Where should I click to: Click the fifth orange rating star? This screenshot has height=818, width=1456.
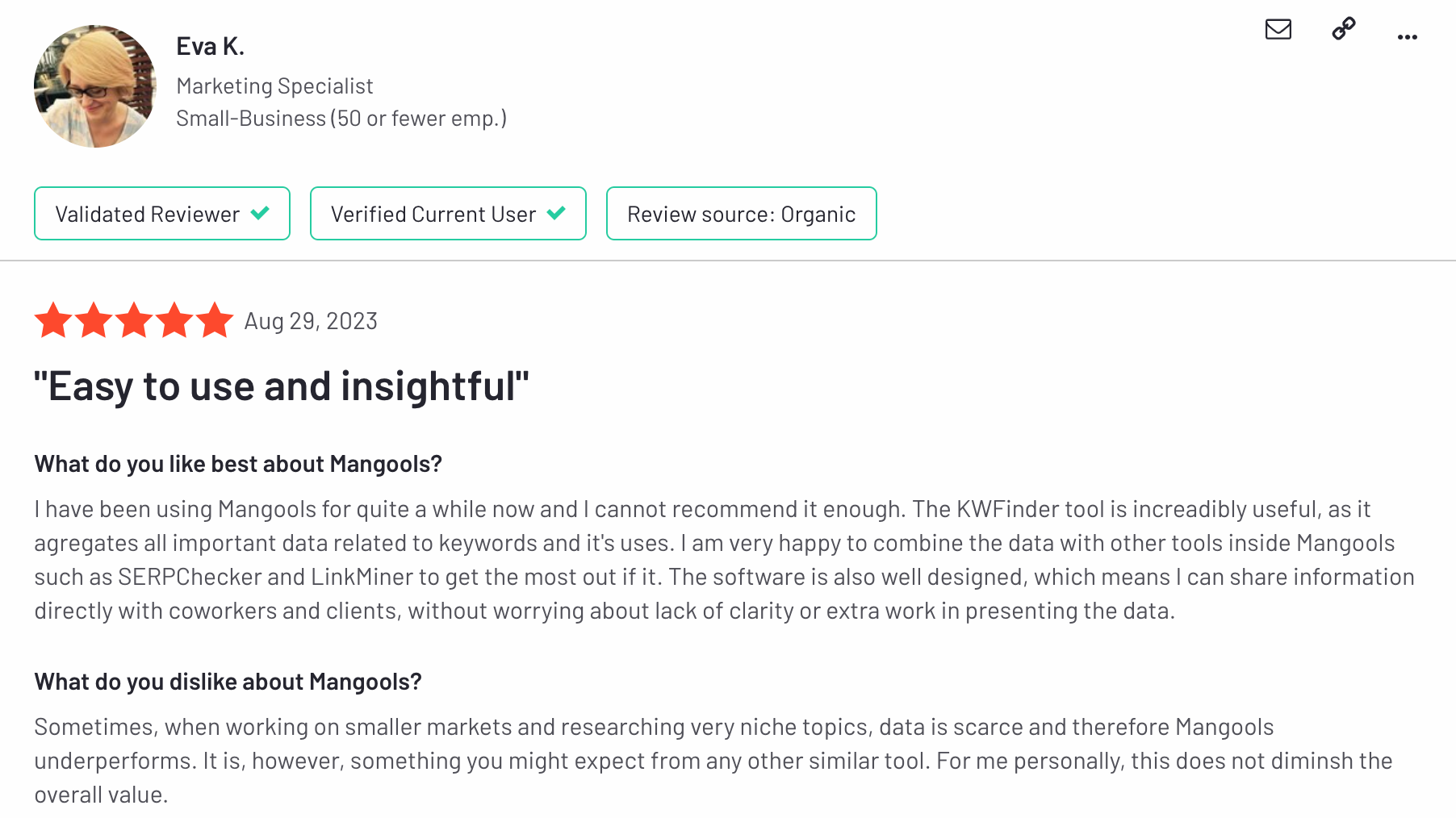(215, 320)
